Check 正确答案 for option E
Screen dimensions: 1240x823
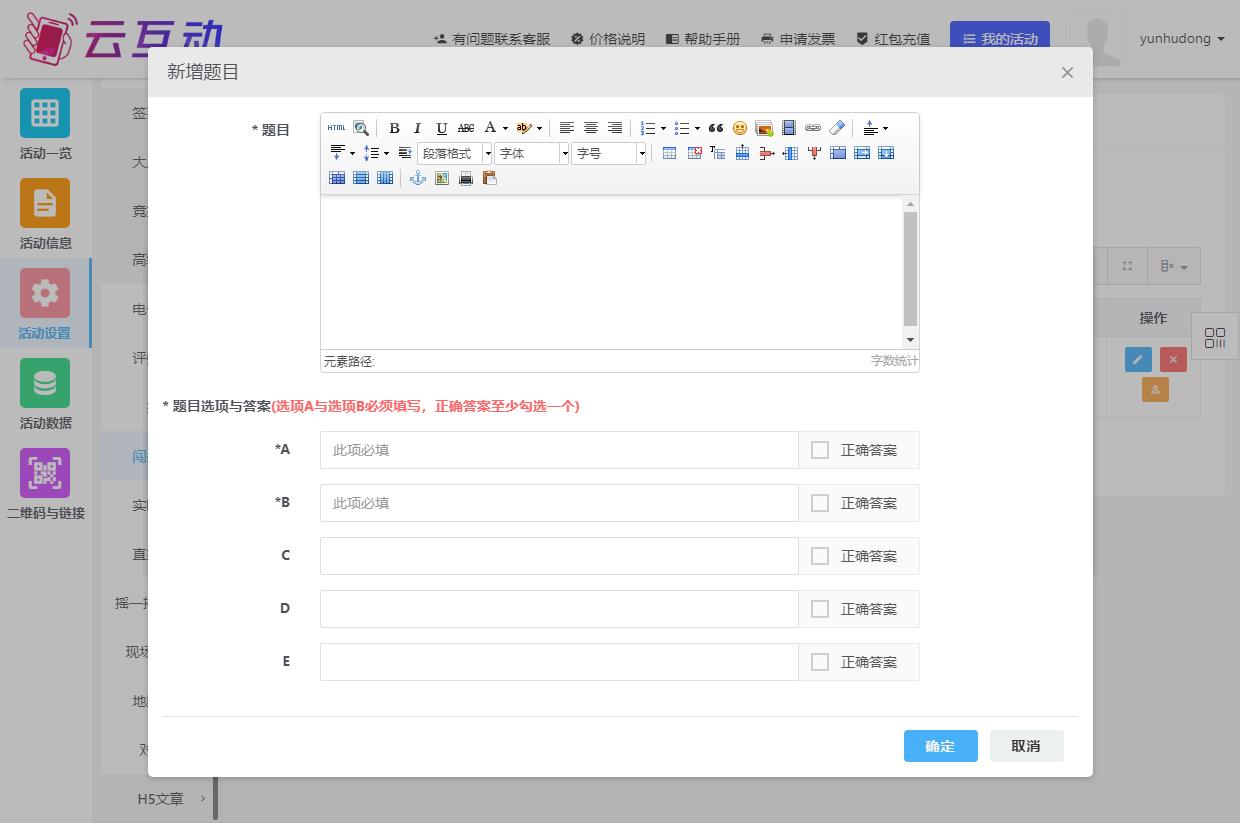point(820,662)
